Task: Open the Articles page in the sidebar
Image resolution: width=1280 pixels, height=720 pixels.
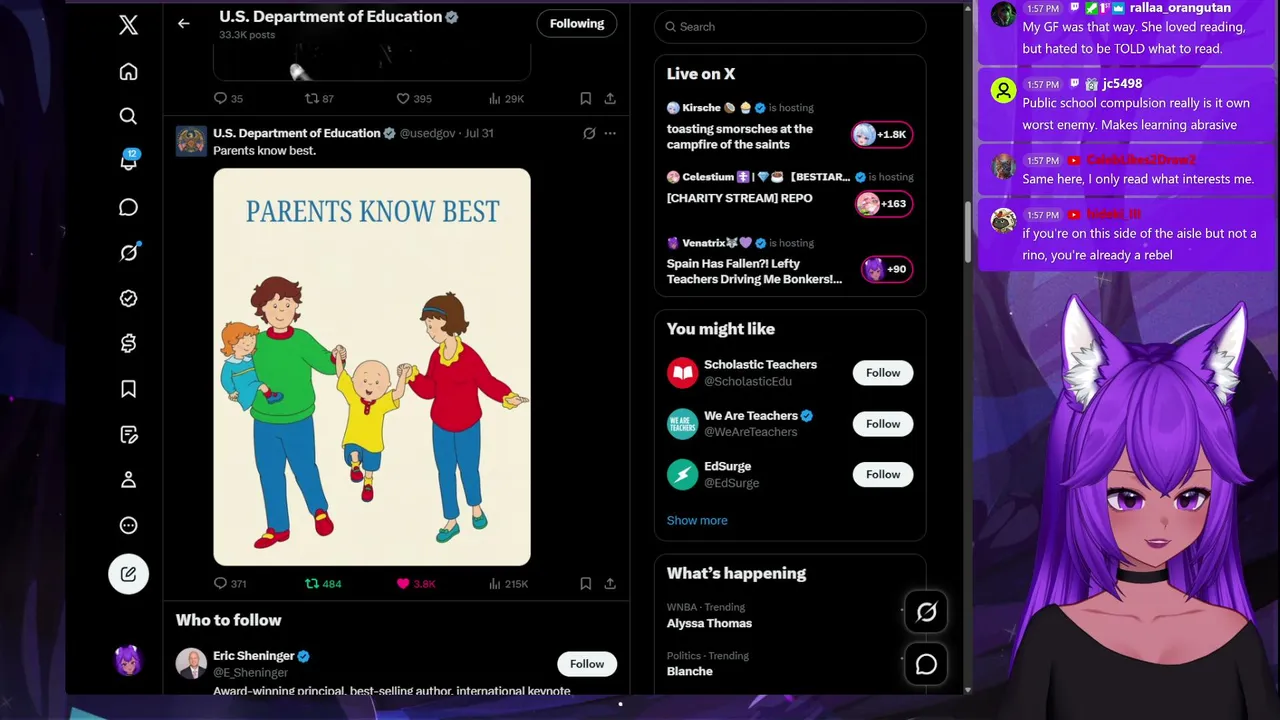Action: pyautogui.click(x=128, y=434)
